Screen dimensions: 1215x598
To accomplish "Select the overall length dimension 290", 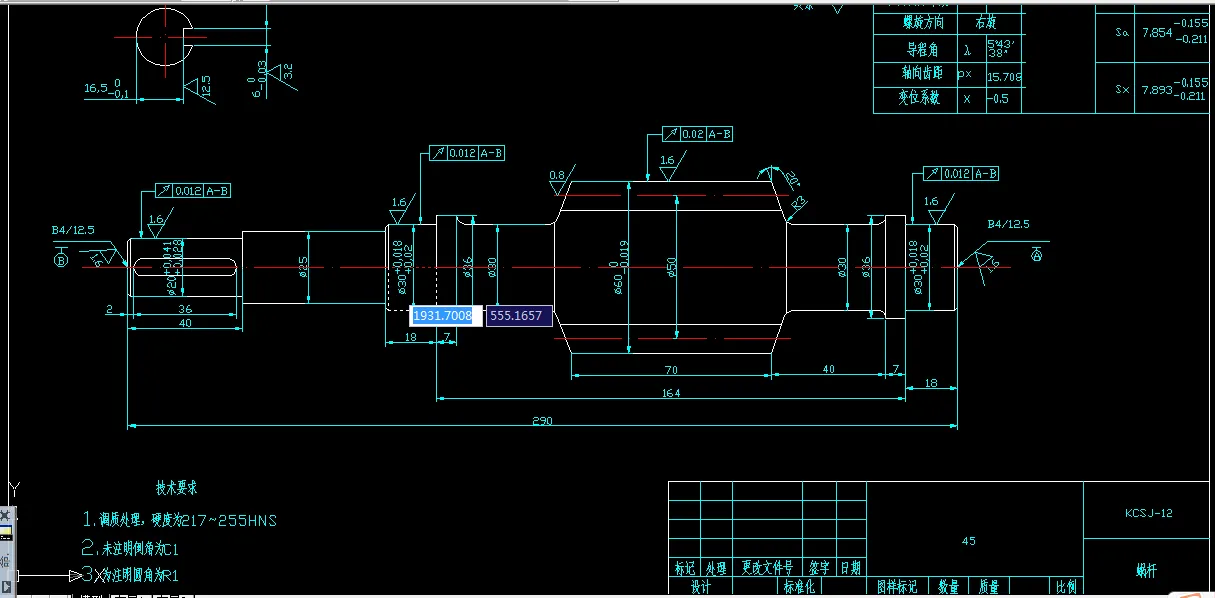I will coord(541,420).
